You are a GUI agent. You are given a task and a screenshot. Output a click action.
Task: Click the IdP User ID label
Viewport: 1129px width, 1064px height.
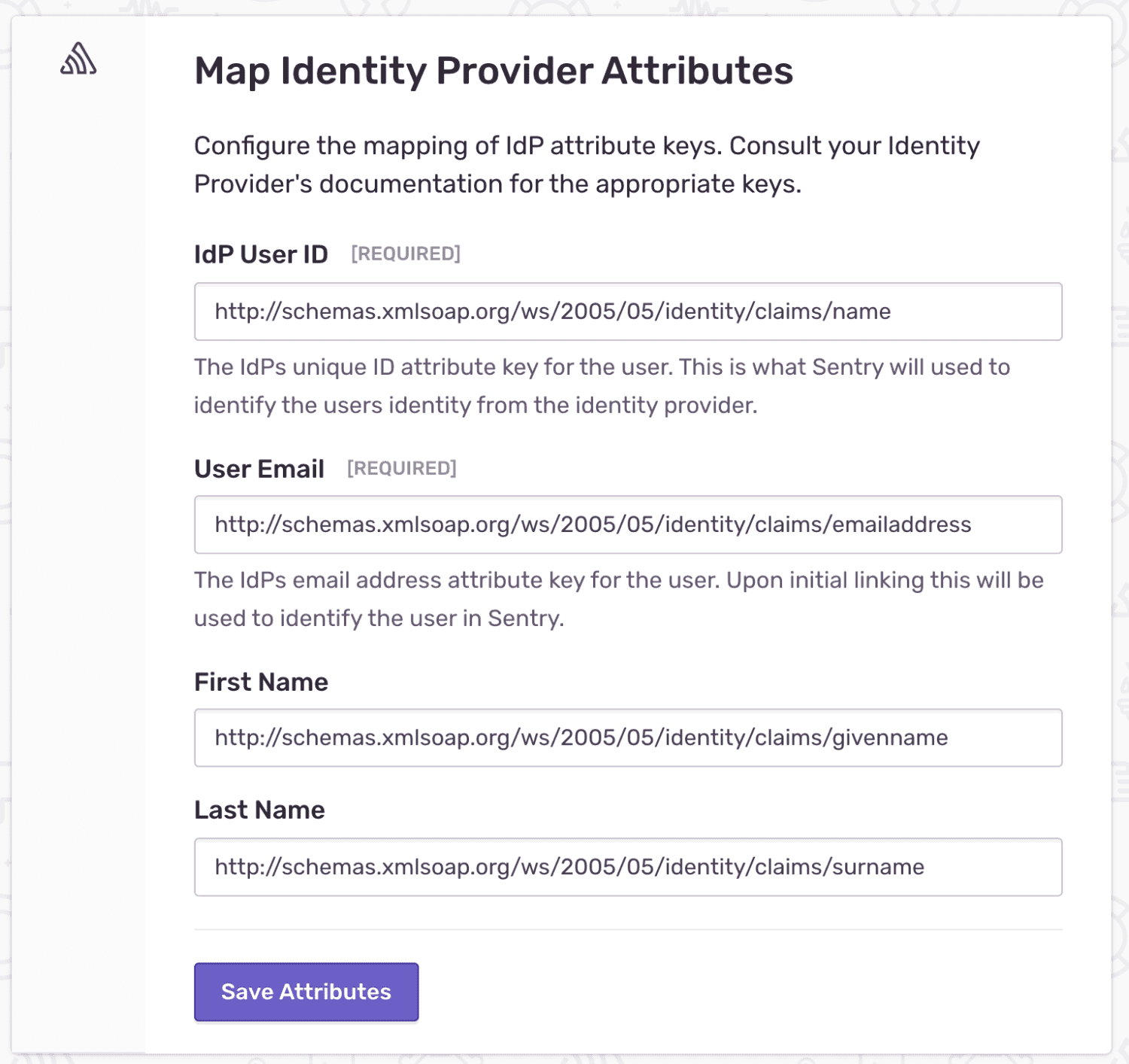tap(261, 254)
